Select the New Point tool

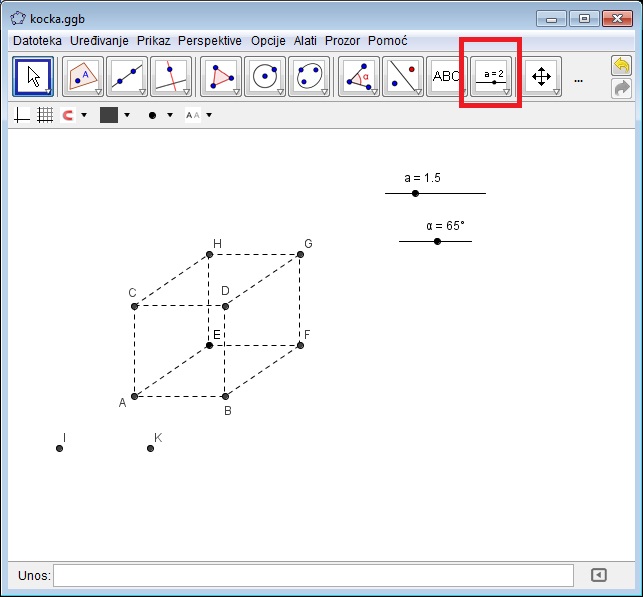(x=83, y=77)
